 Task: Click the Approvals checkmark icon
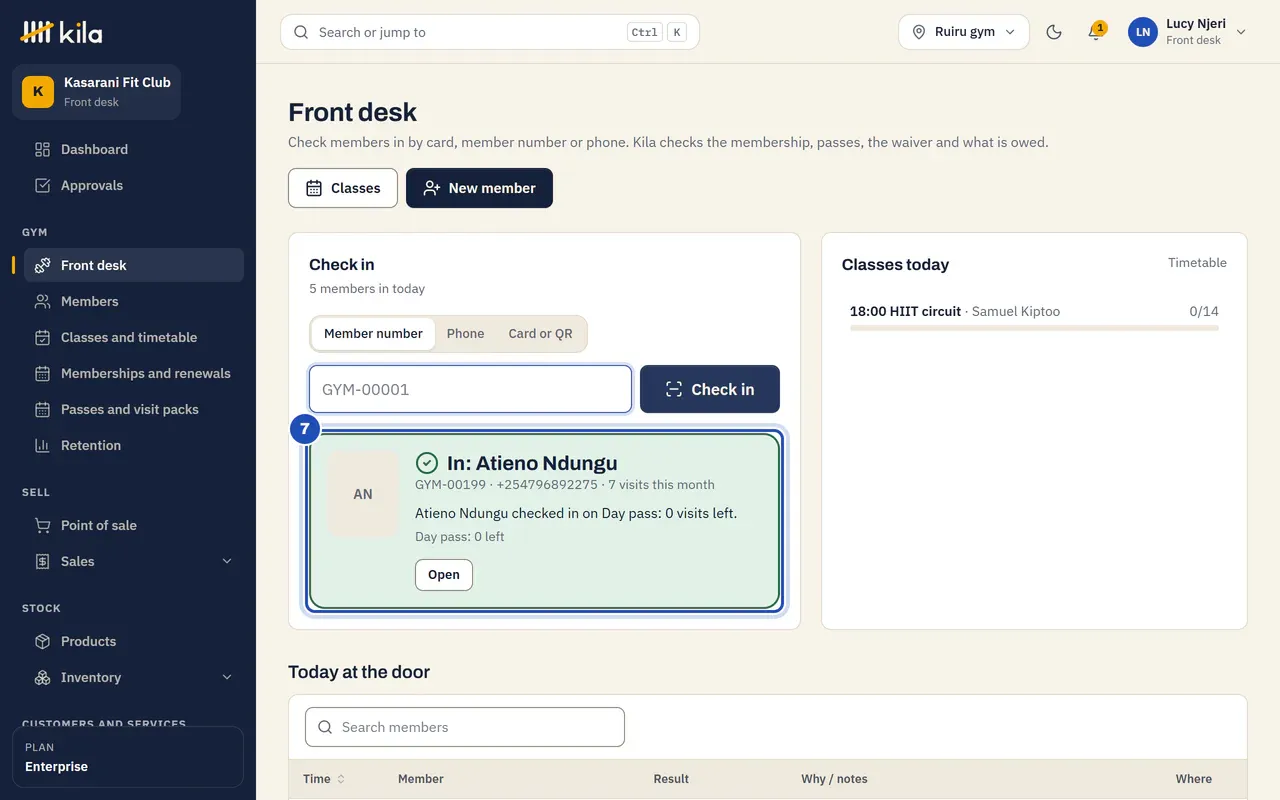(42, 185)
